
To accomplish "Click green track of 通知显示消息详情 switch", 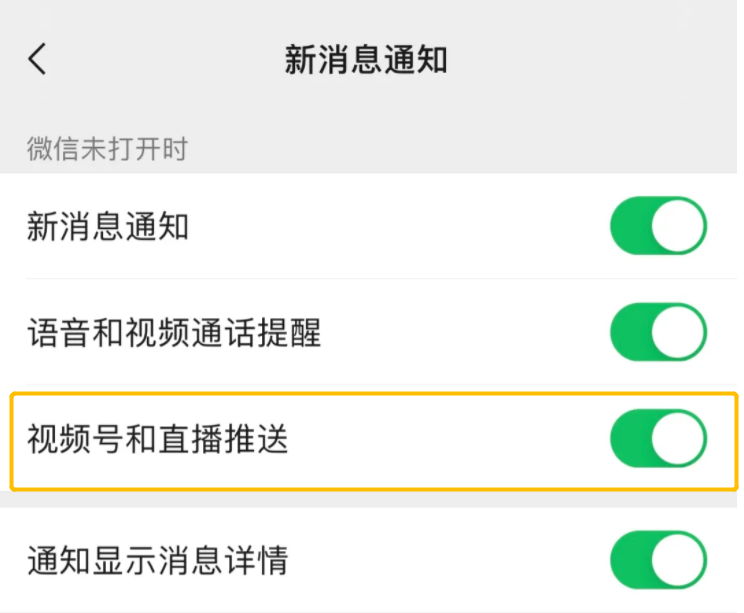I will click(x=630, y=560).
